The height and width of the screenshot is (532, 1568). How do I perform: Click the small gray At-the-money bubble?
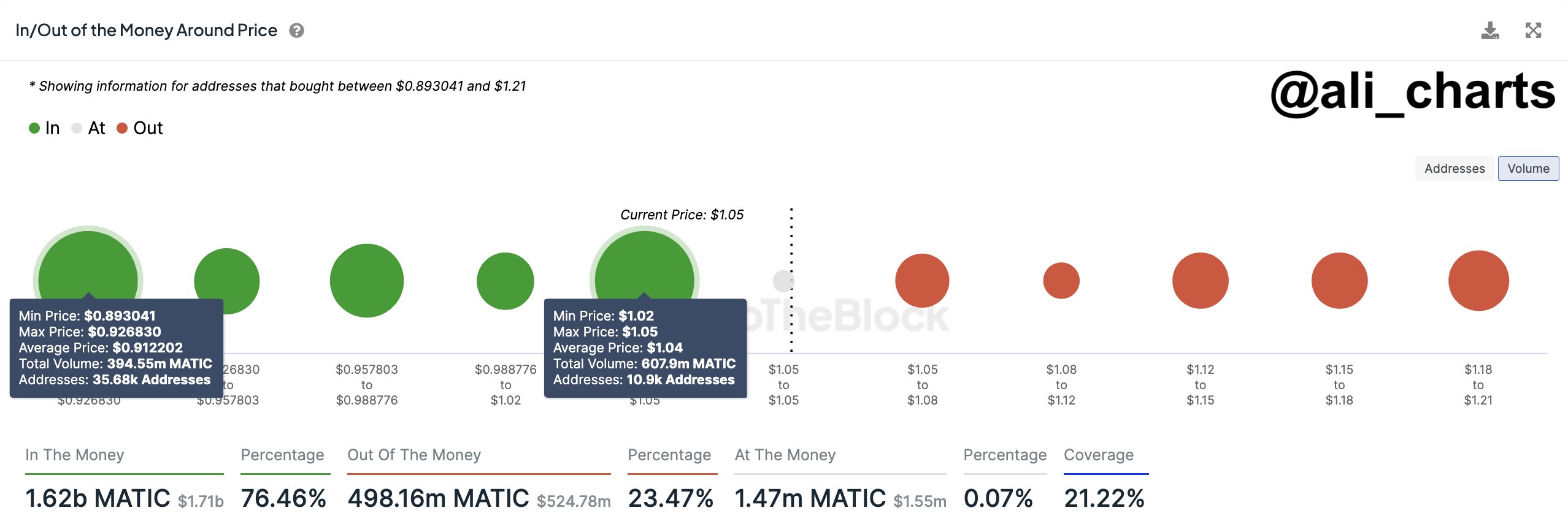pos(783,281)
